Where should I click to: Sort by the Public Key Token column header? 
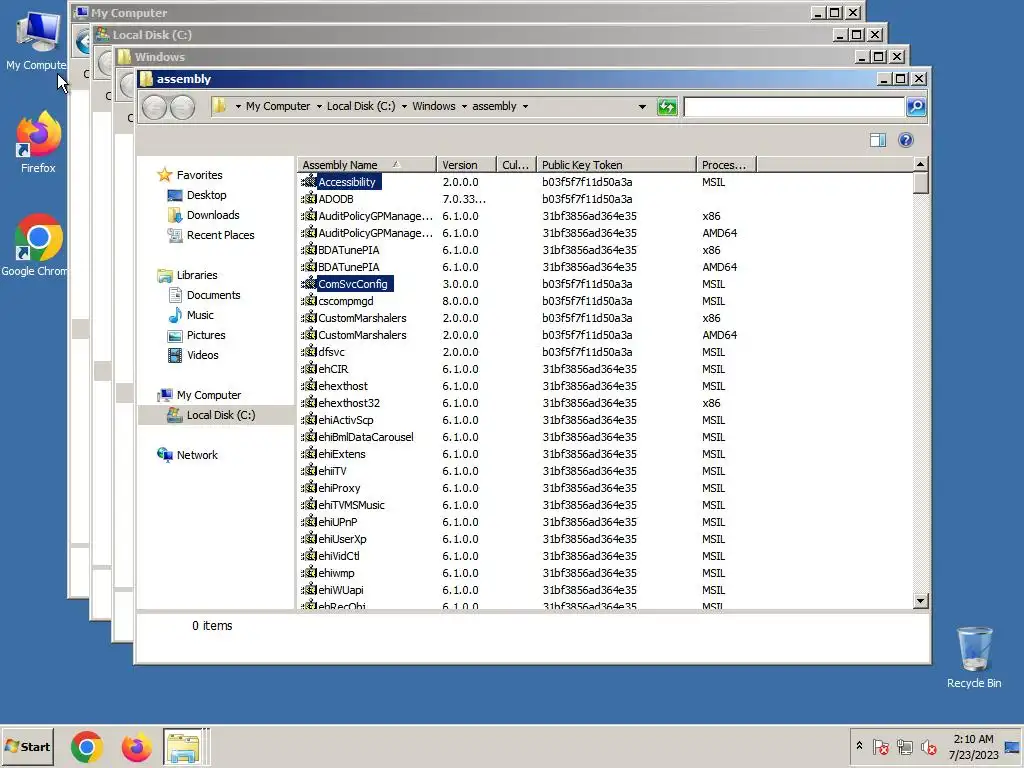tap(616, 165)
